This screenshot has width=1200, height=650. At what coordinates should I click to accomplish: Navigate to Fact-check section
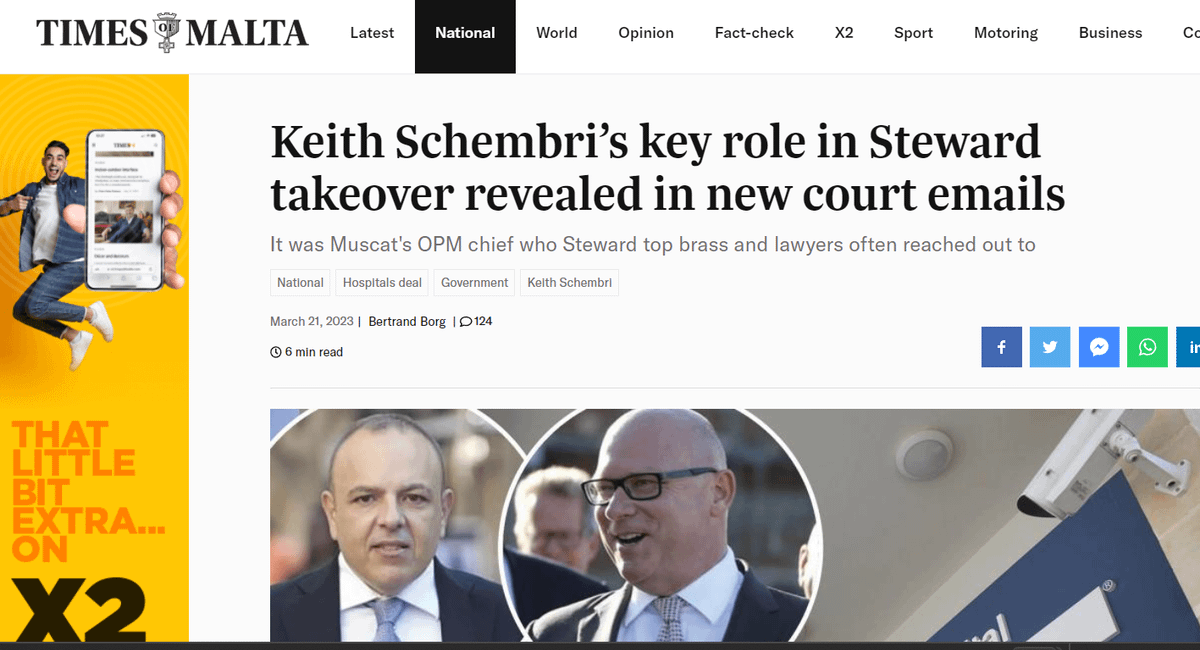pos(754,33)
